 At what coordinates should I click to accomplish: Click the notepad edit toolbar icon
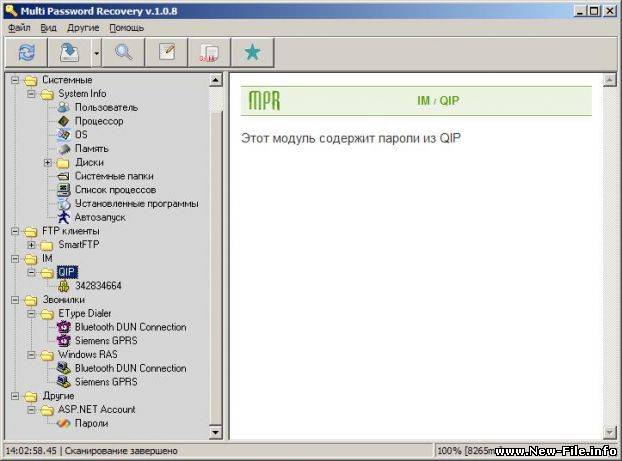click(167, 52)
